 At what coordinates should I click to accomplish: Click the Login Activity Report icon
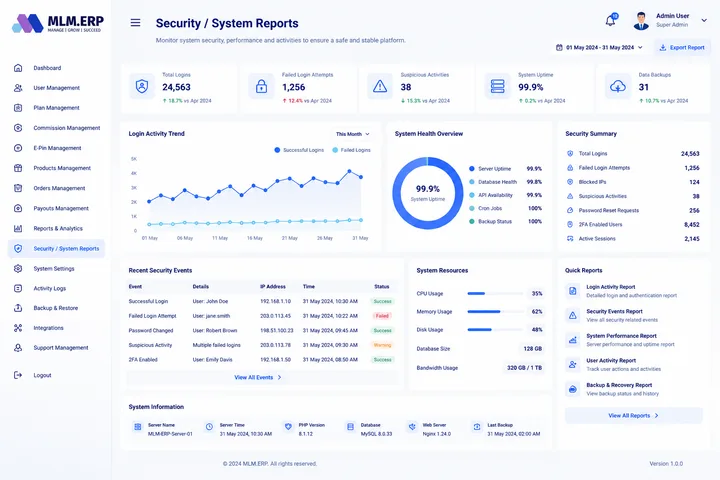(x=573, y=291)
